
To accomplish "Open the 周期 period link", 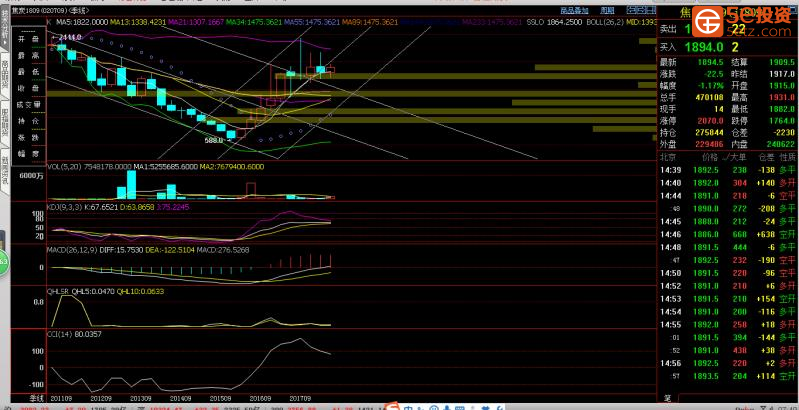I will click(607, 10).
